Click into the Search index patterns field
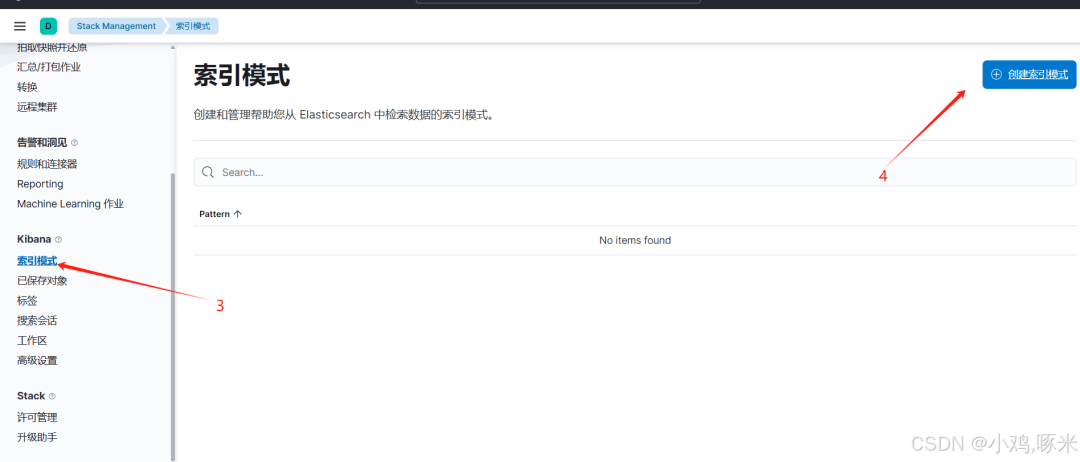 tap(634, 172)
